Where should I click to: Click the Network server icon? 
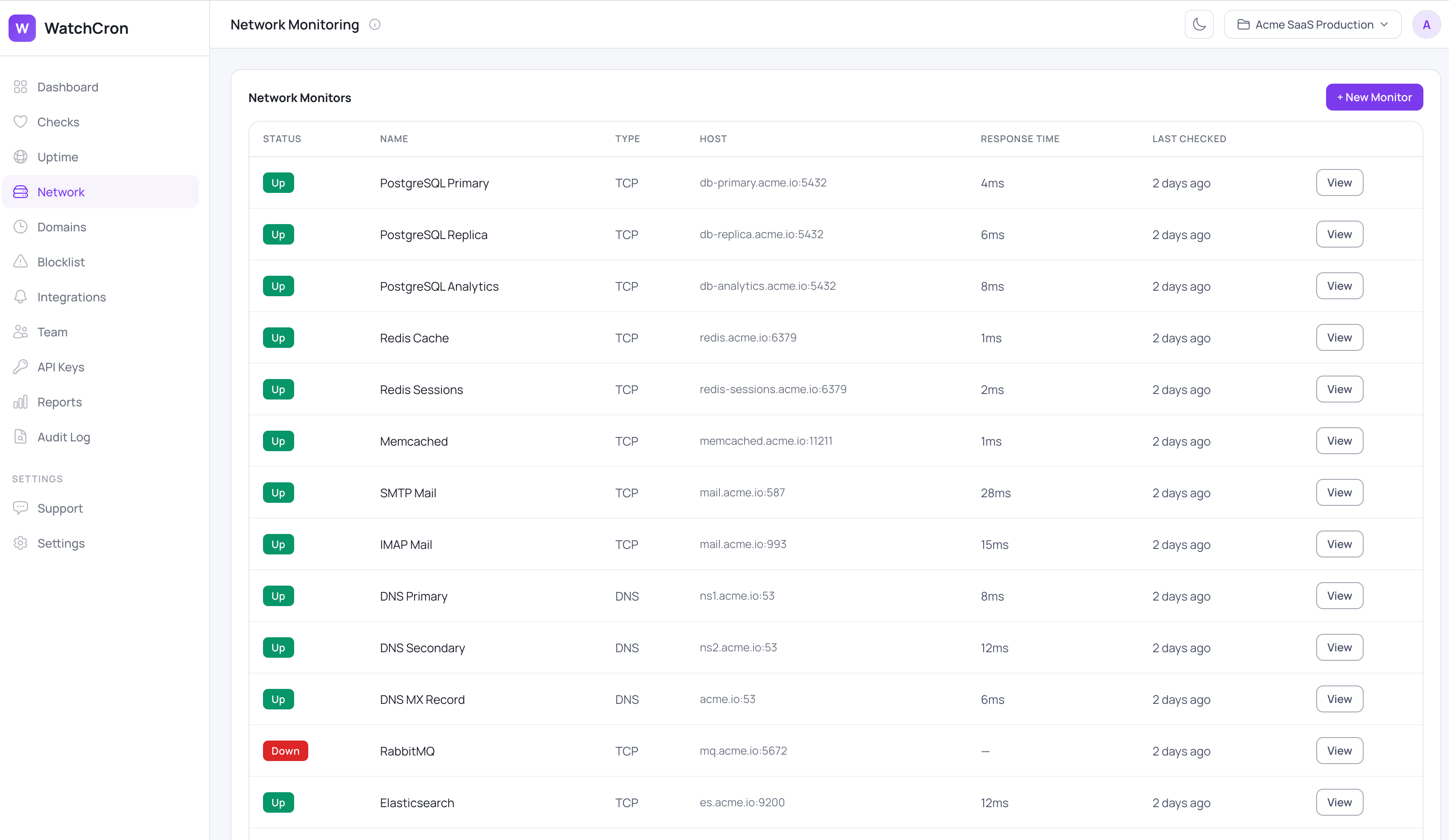20,192
